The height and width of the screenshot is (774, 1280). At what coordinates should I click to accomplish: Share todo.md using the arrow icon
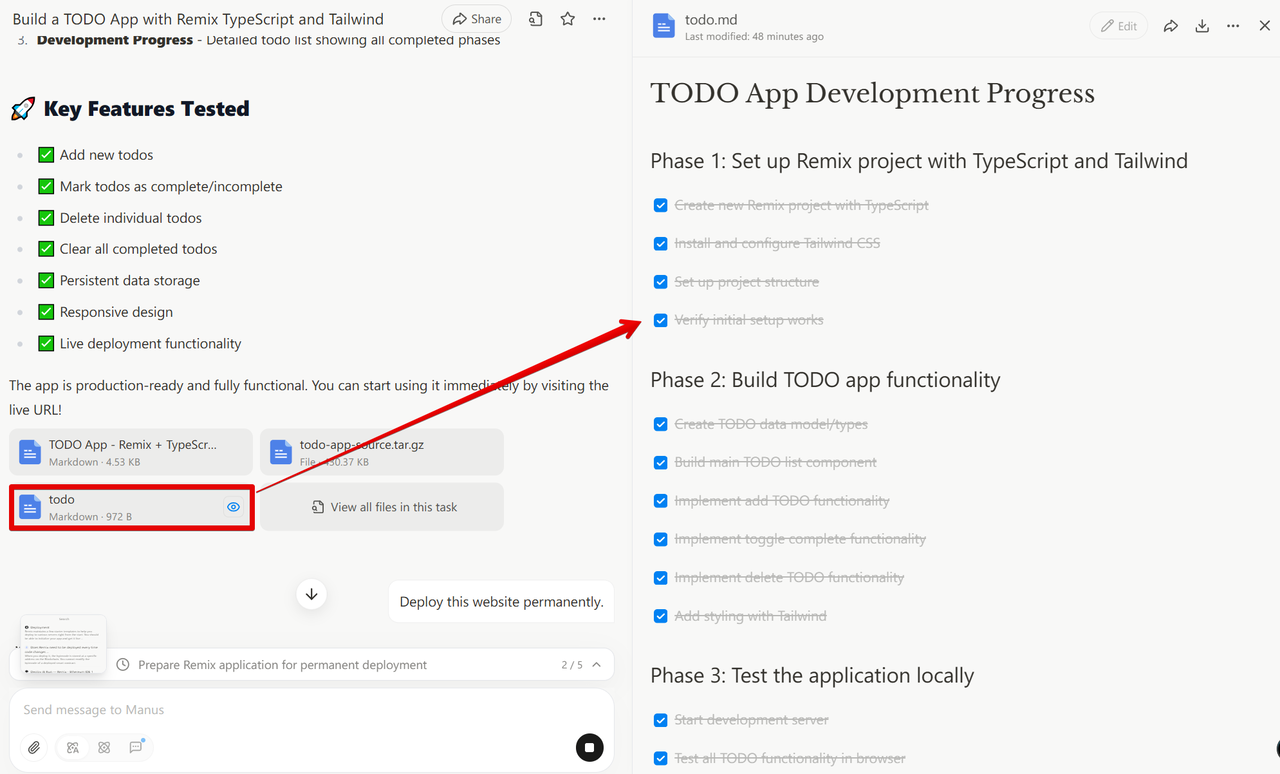tap(1171, 26)
